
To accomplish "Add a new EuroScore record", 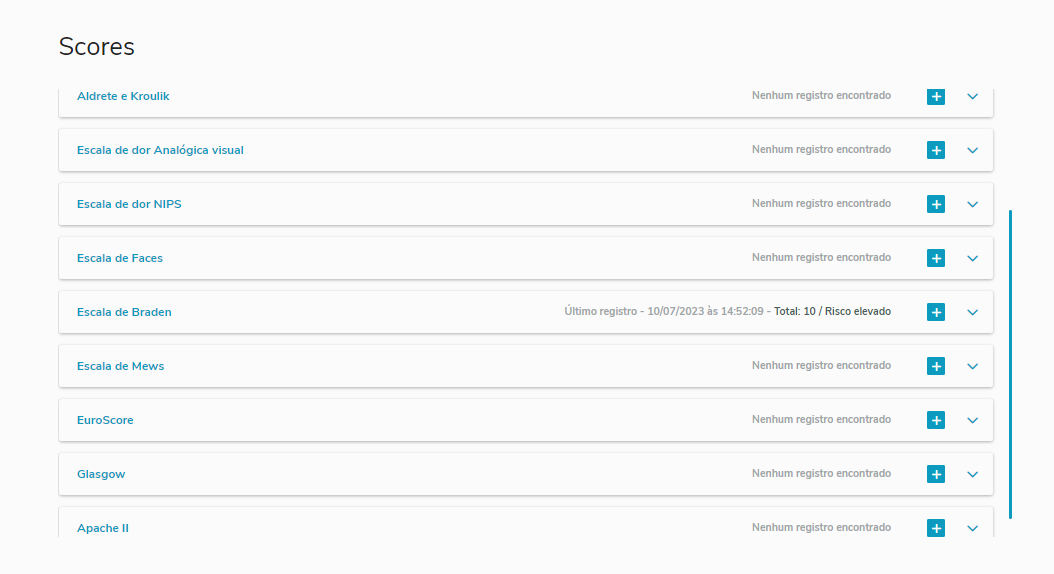I will click(936, 420).
